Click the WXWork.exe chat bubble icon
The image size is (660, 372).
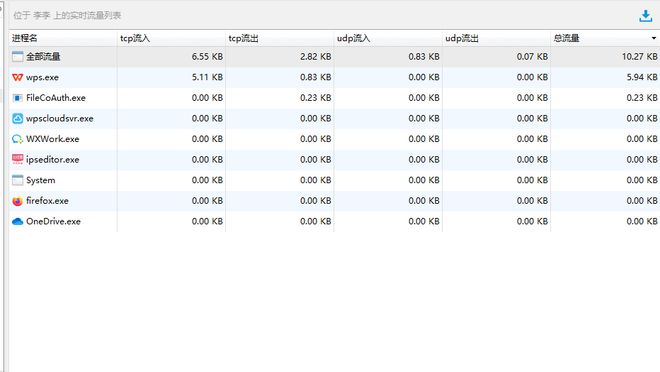pos(18,139)
